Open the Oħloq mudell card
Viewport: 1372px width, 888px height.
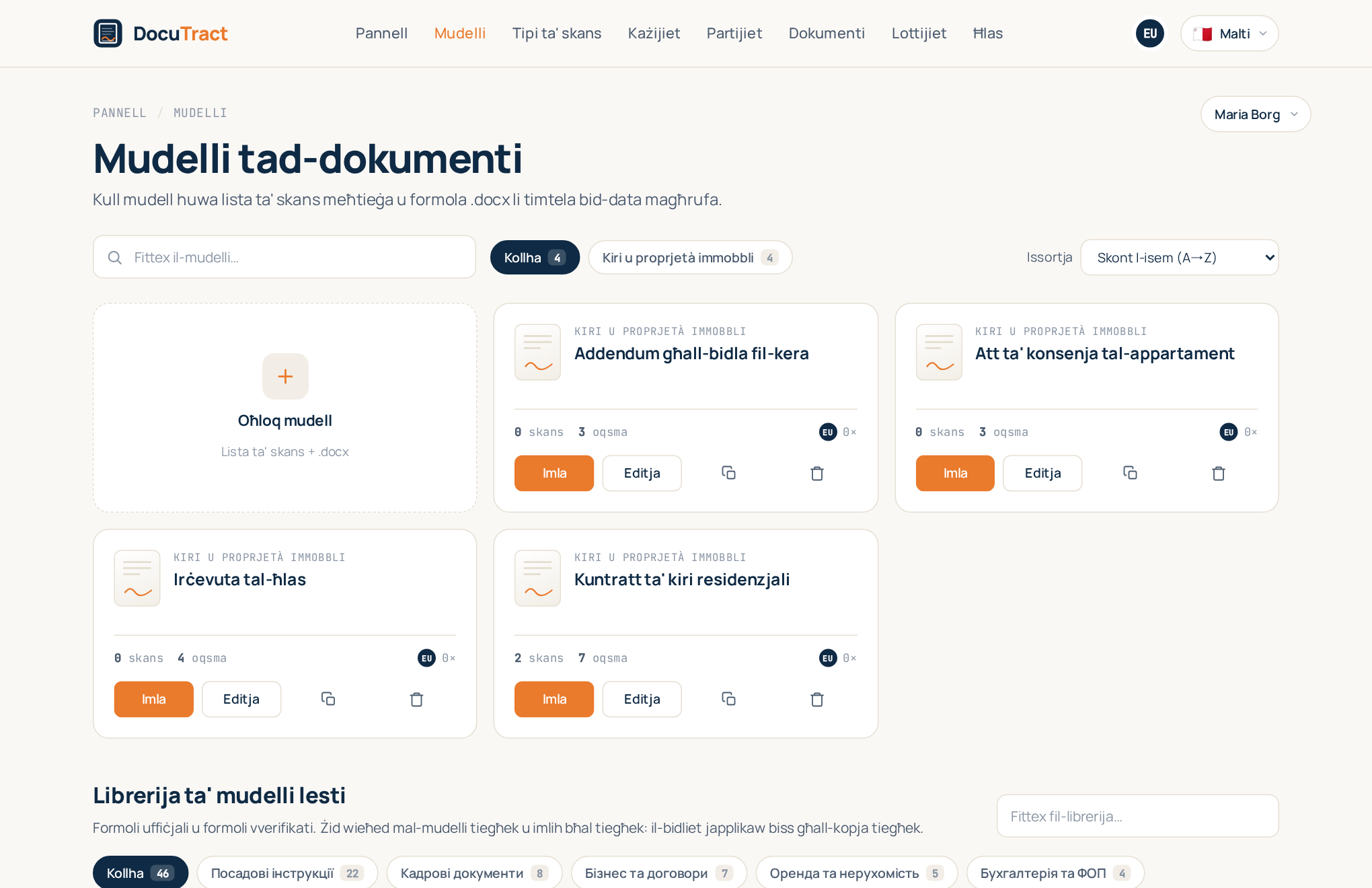285,408
